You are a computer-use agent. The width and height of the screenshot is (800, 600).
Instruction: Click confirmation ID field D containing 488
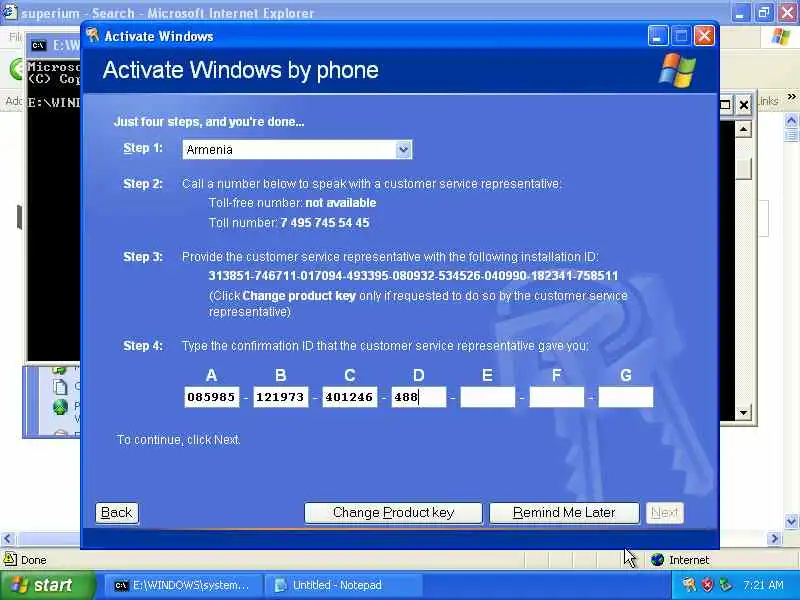tap(419, 397)
